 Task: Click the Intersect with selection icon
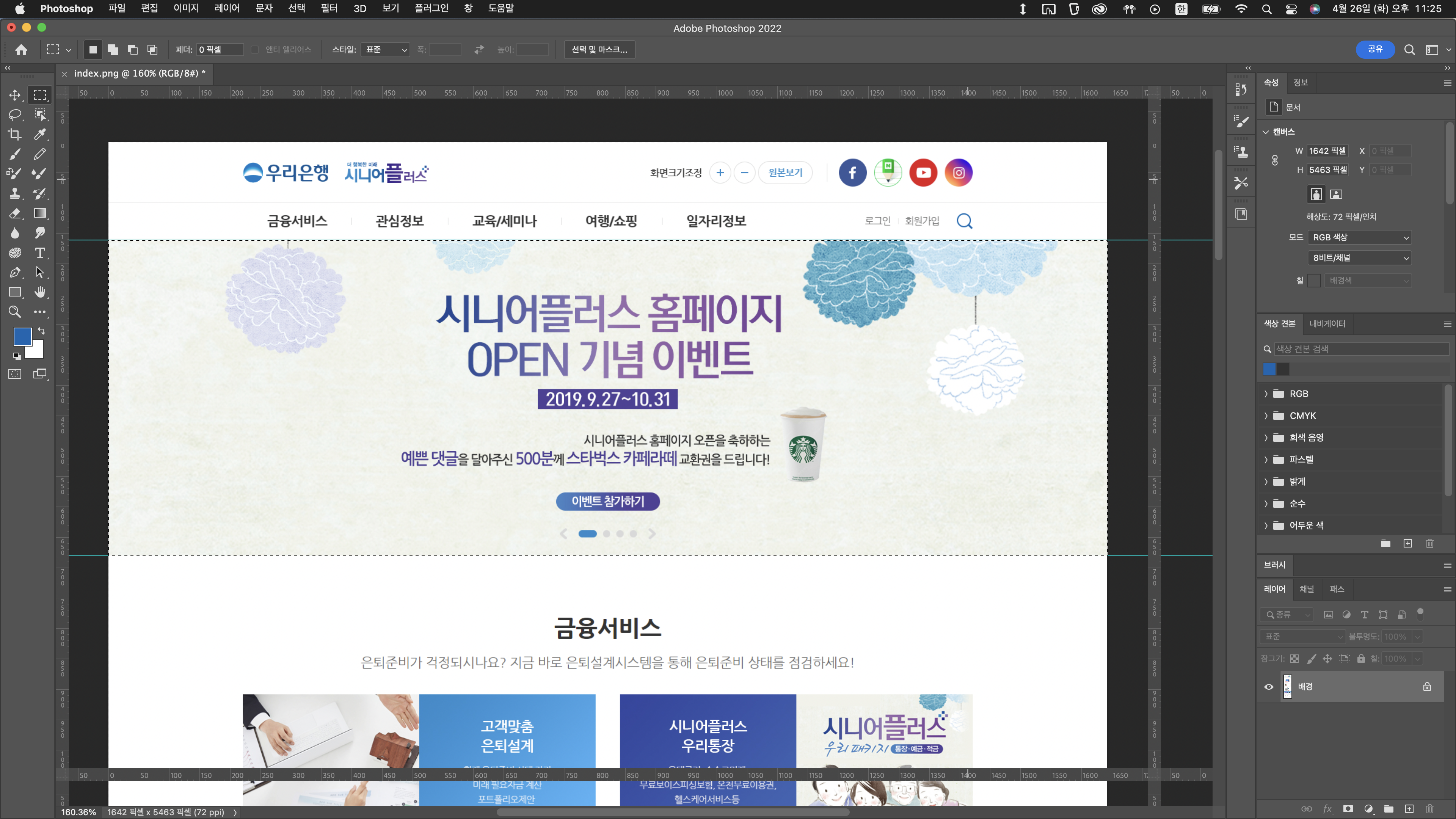coord(152,50)
